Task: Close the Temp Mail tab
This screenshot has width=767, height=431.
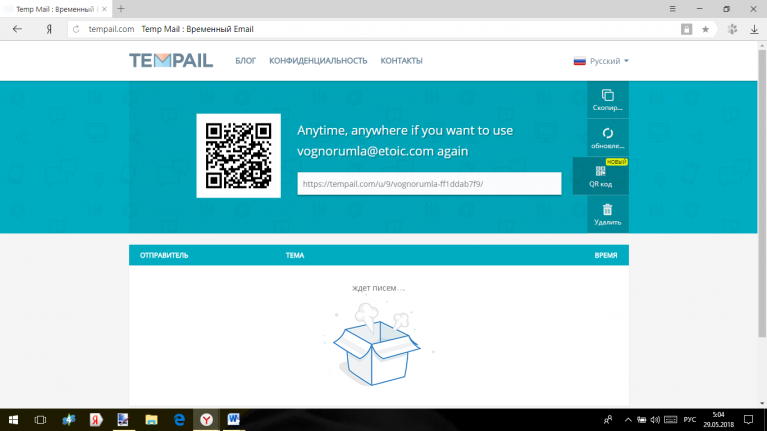Action: click(104, 9)
